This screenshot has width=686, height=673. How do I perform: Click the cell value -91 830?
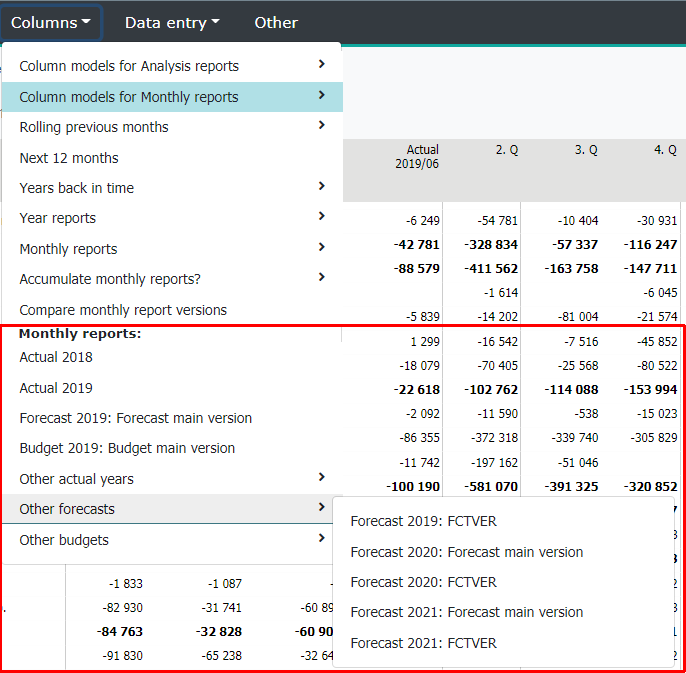[x=122, y=655]
